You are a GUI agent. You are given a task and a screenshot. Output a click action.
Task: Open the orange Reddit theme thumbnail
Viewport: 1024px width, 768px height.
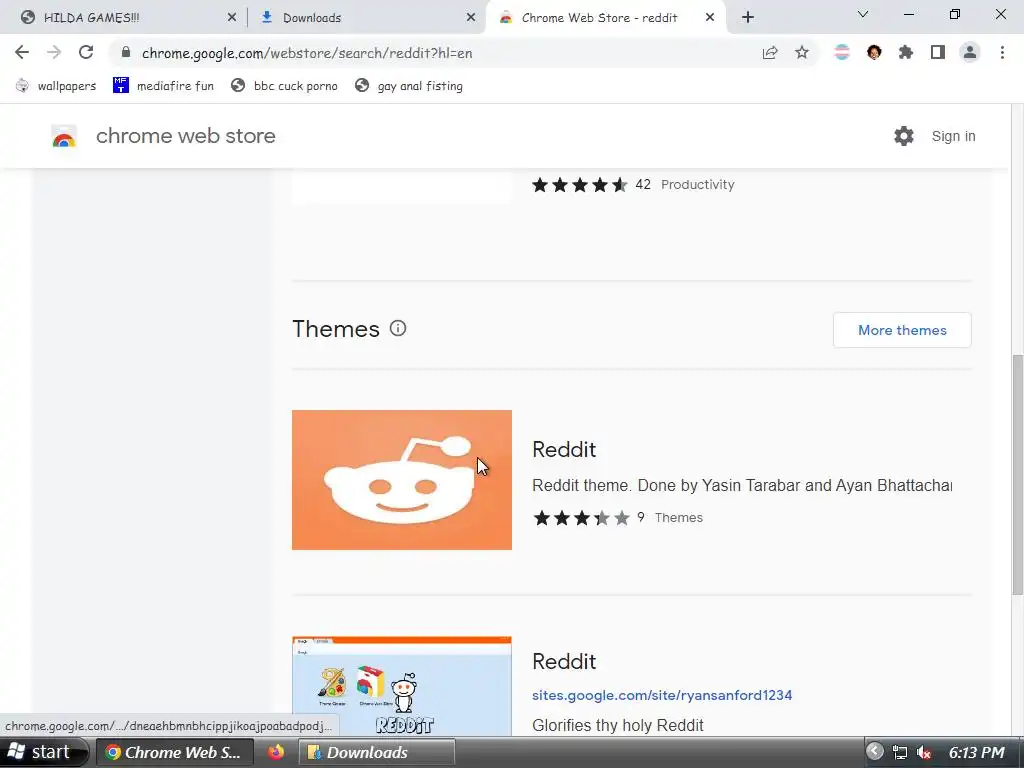(x=402, y=479)
